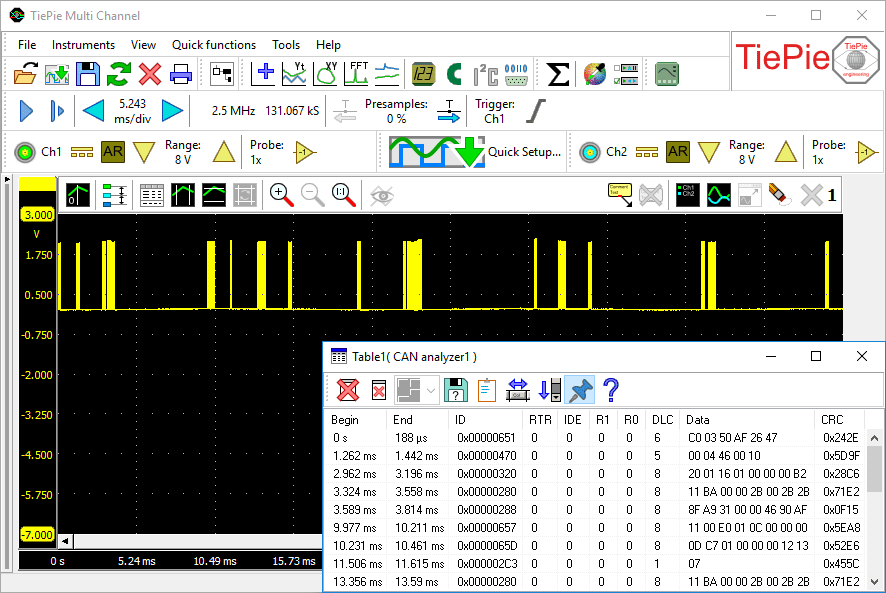886x593 pixels.
Task: Click the color settings wheel icon
Action: click(595, 74)
